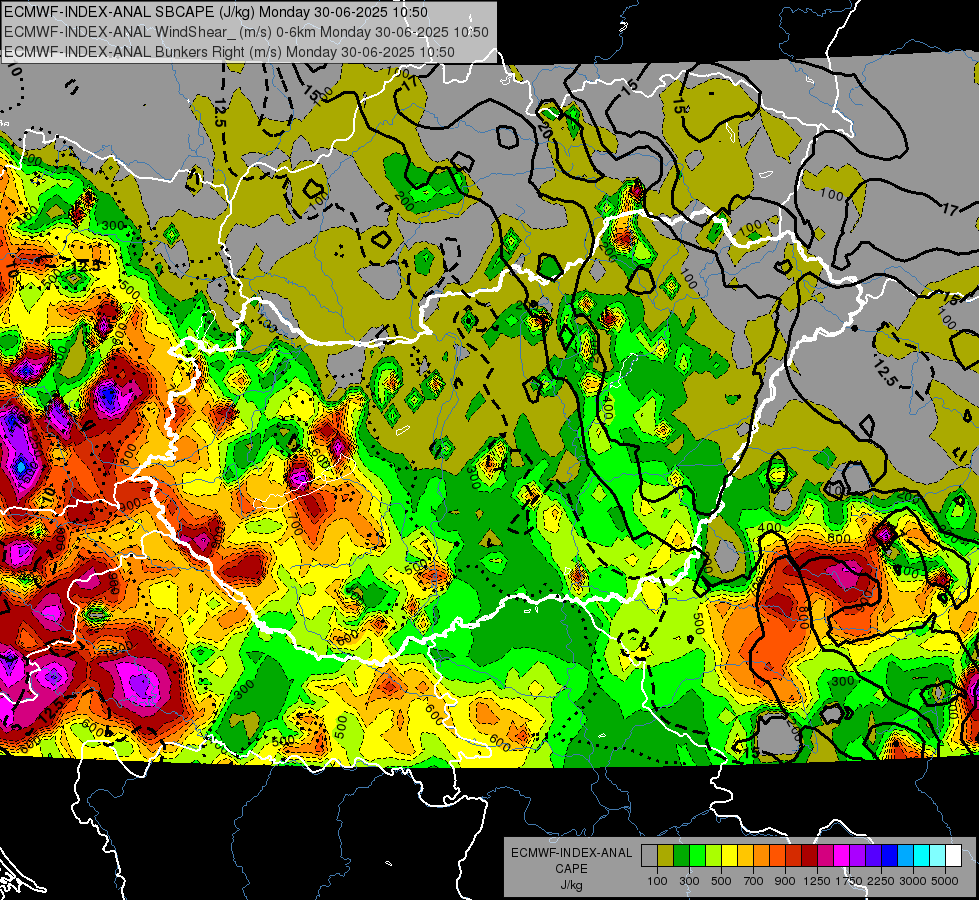Click the legend value 100

click(x=657, y=881)
